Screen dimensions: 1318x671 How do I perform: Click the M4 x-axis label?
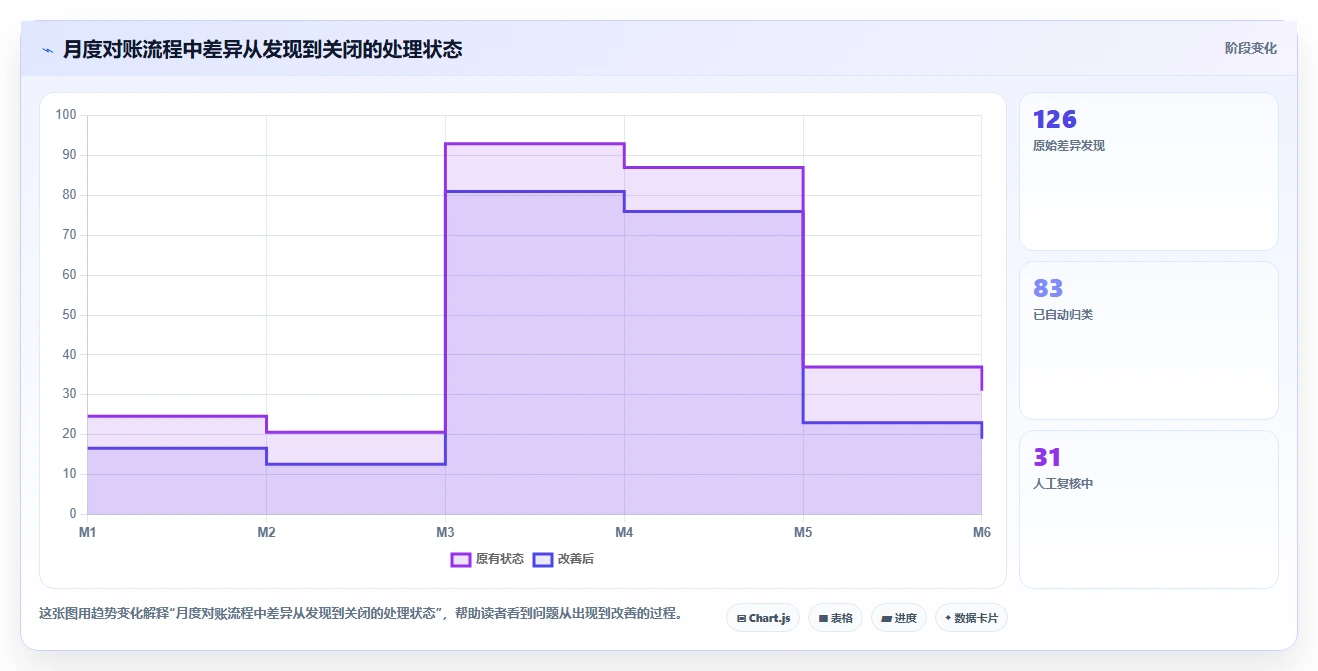[x=624, y=533]
